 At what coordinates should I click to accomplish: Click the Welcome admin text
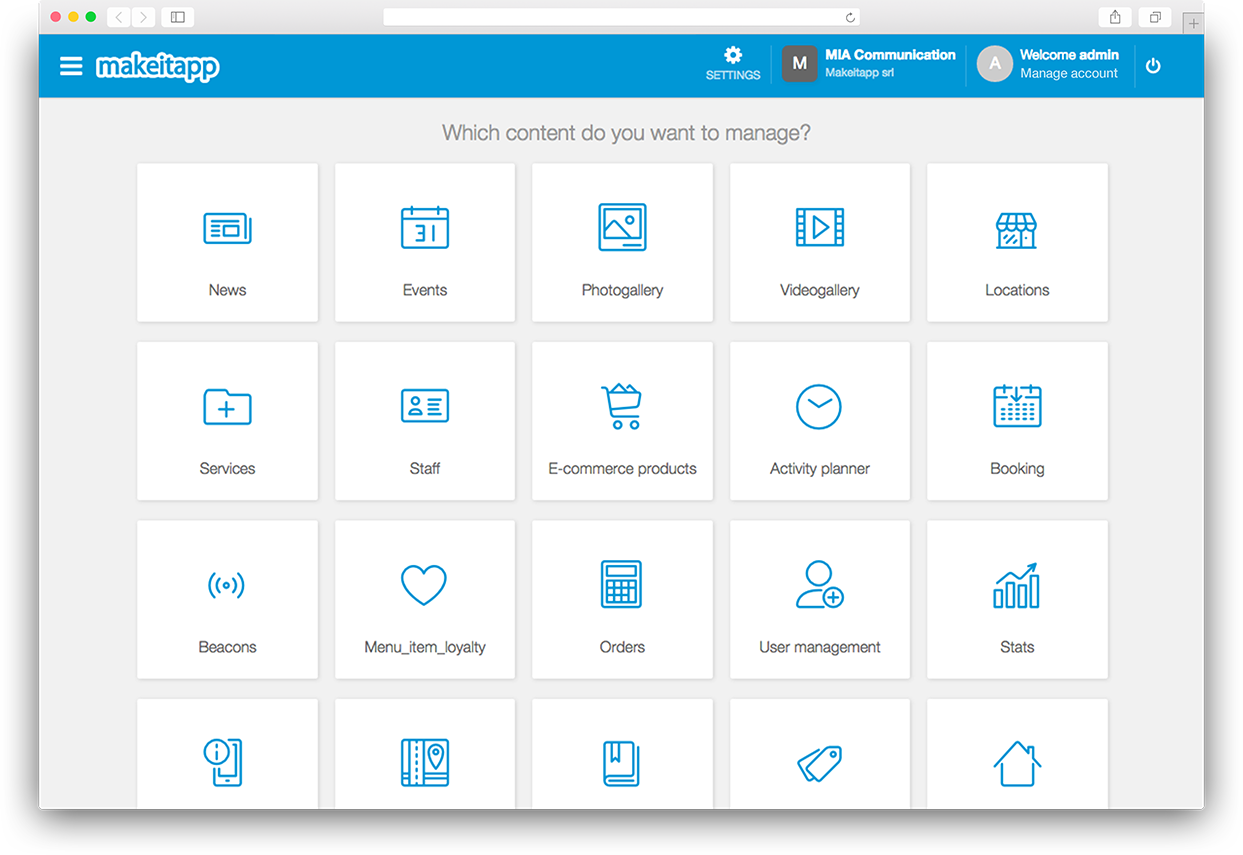(x=1069, y=55)
